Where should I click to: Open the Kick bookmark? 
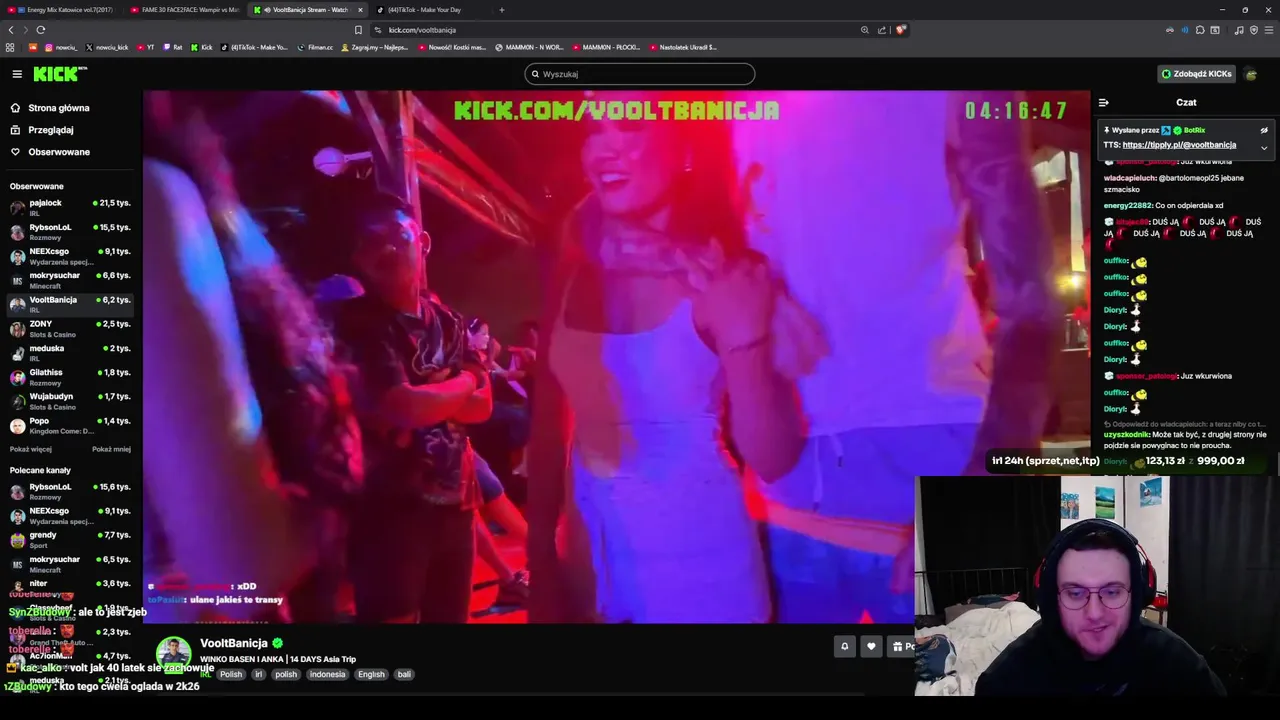pyautogui.click(x=202, y=47)
